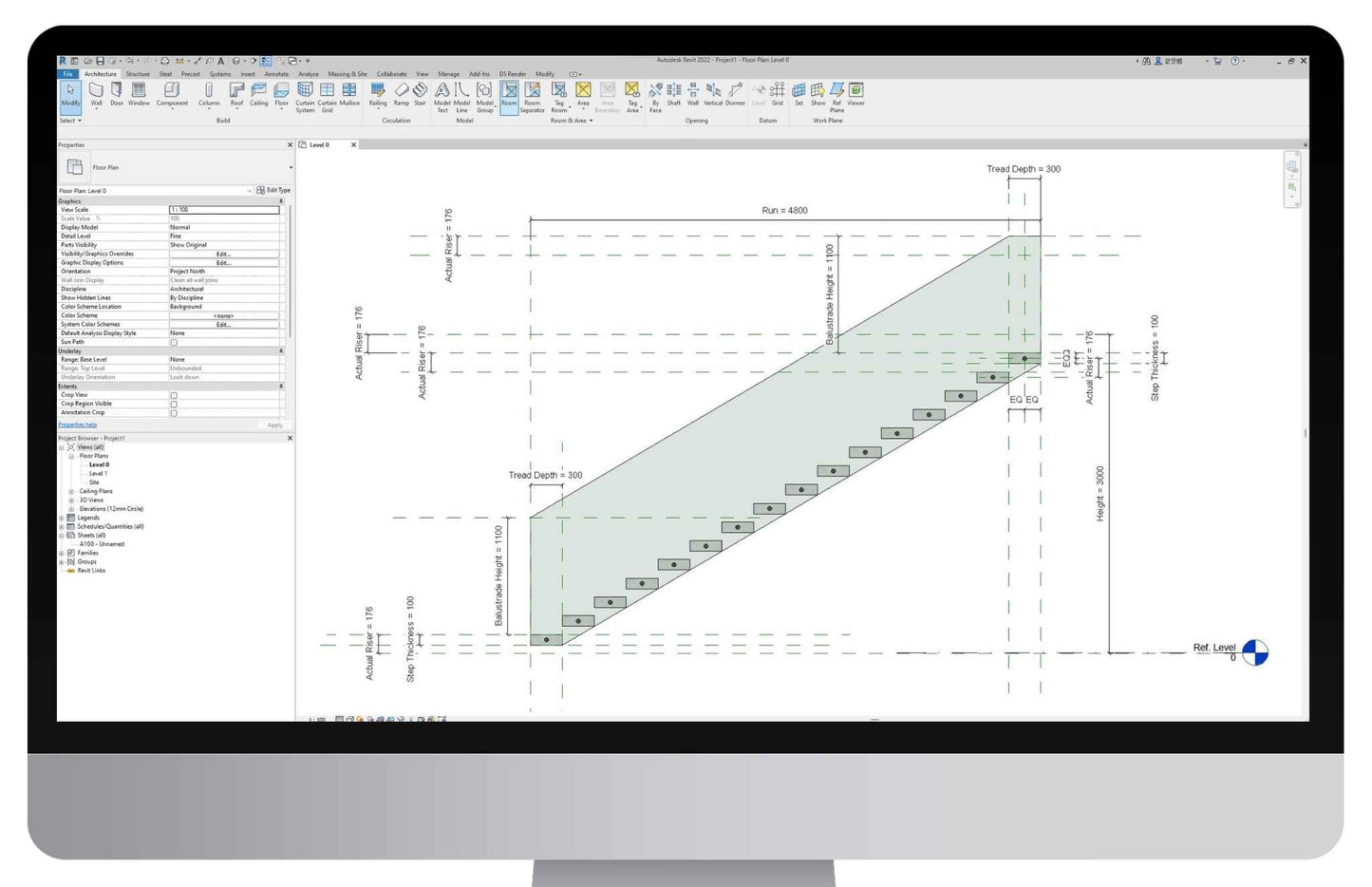Expand the 3D Views tree node

(71, 500)
